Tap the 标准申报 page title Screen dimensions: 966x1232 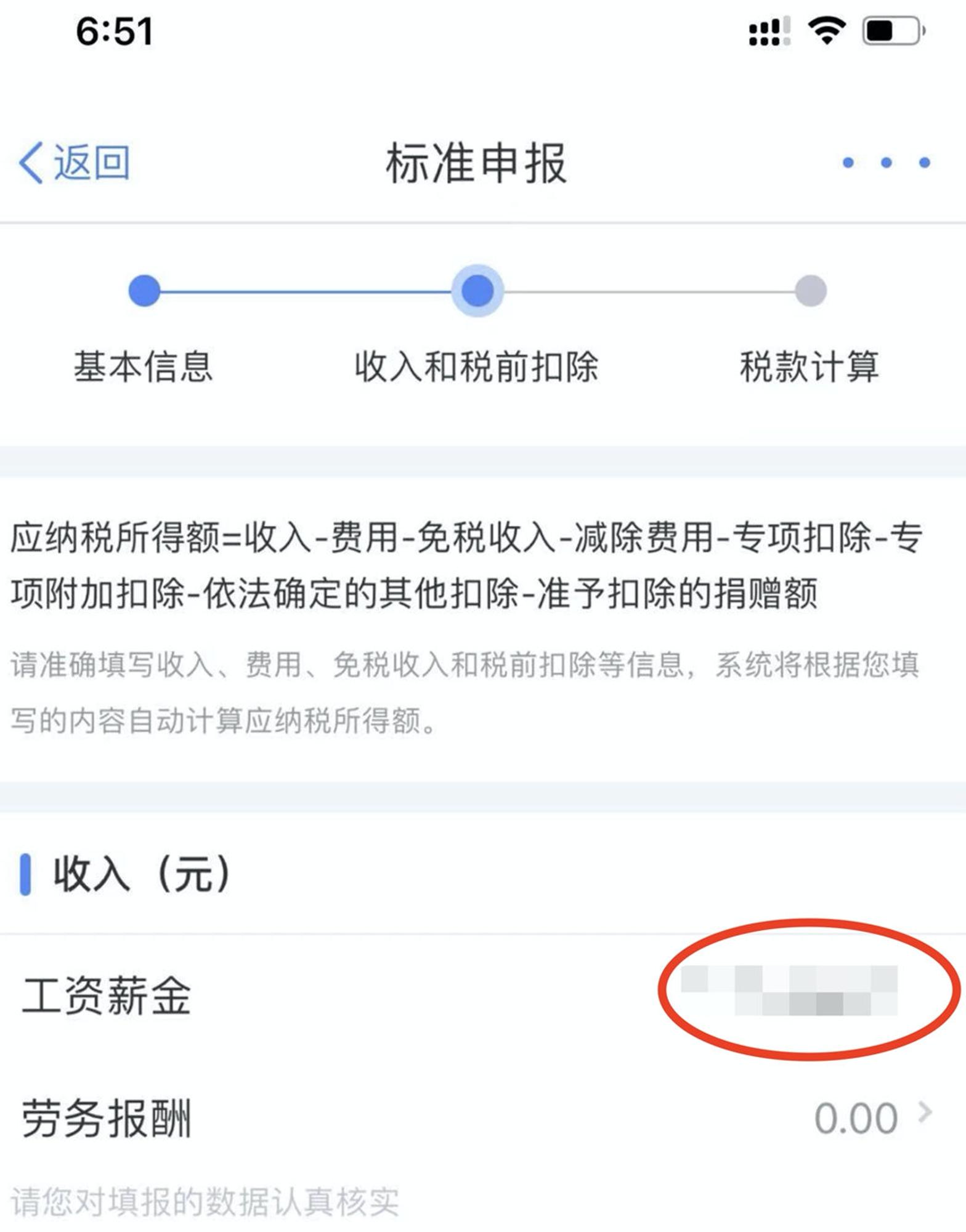[476, 163]
